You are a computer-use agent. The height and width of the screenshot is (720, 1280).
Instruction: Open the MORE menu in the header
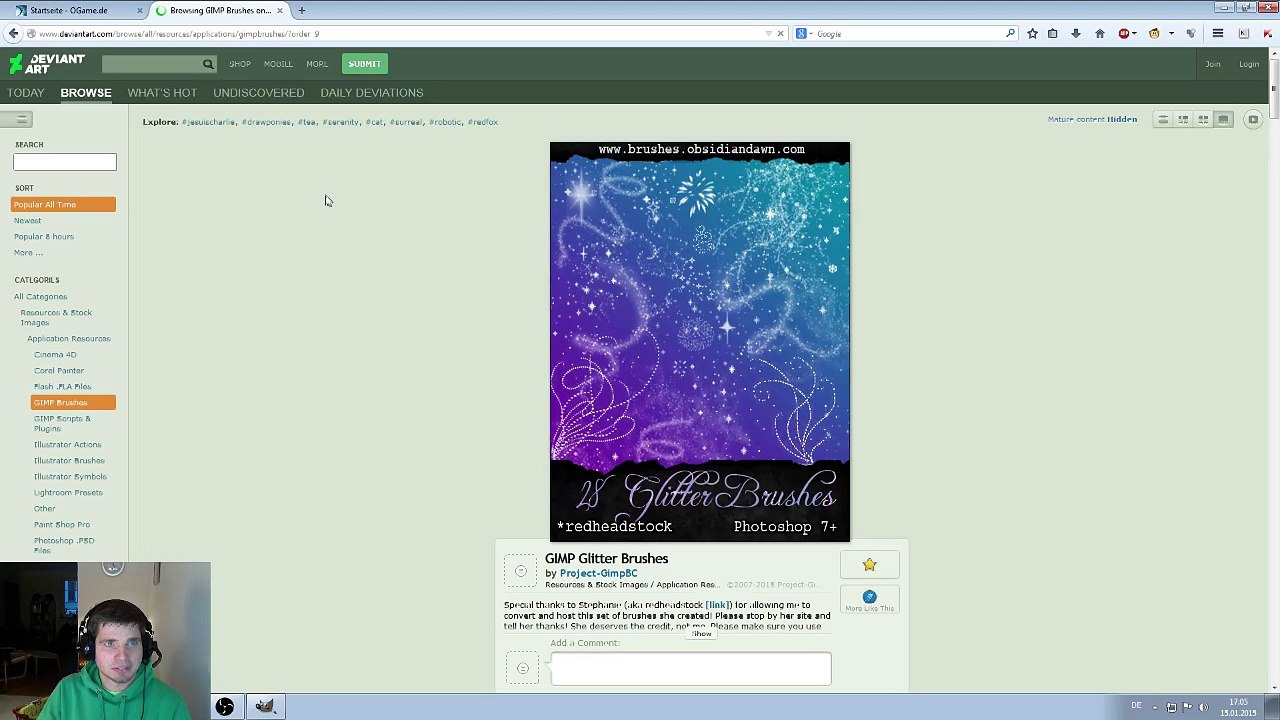(317, 64)
